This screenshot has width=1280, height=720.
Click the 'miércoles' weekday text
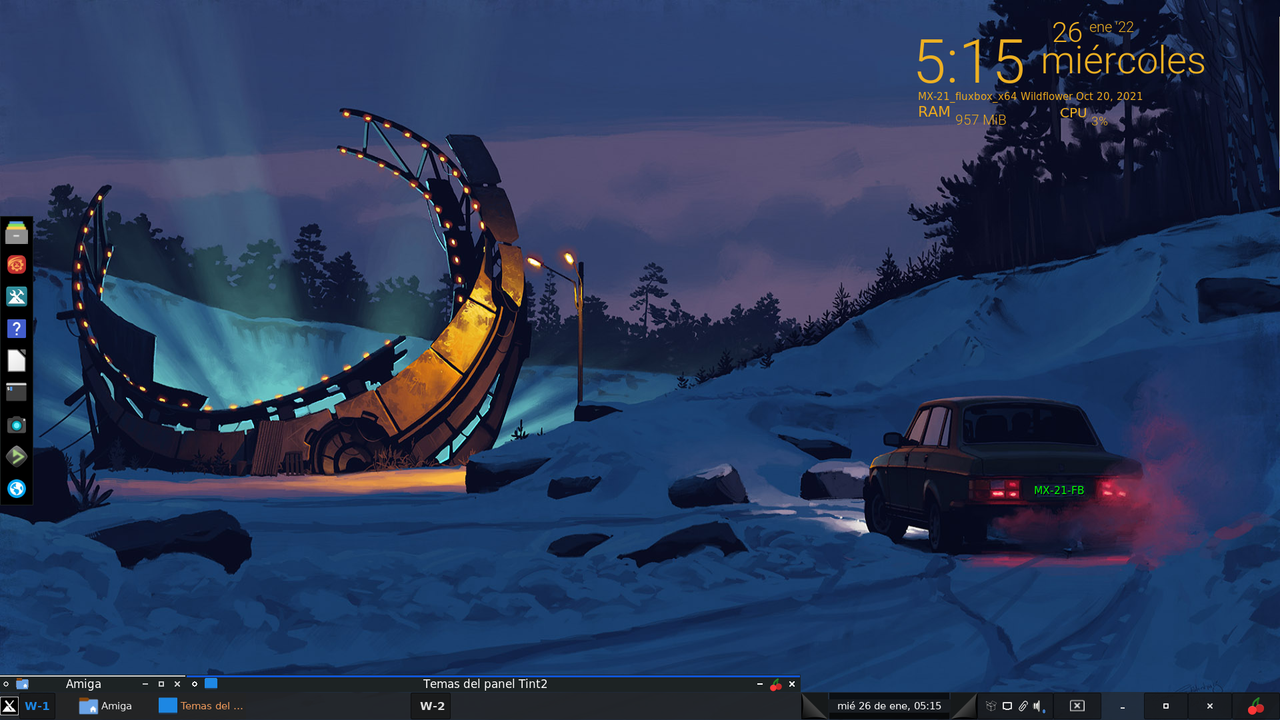pyautogui.click(x=1123, y=61)
